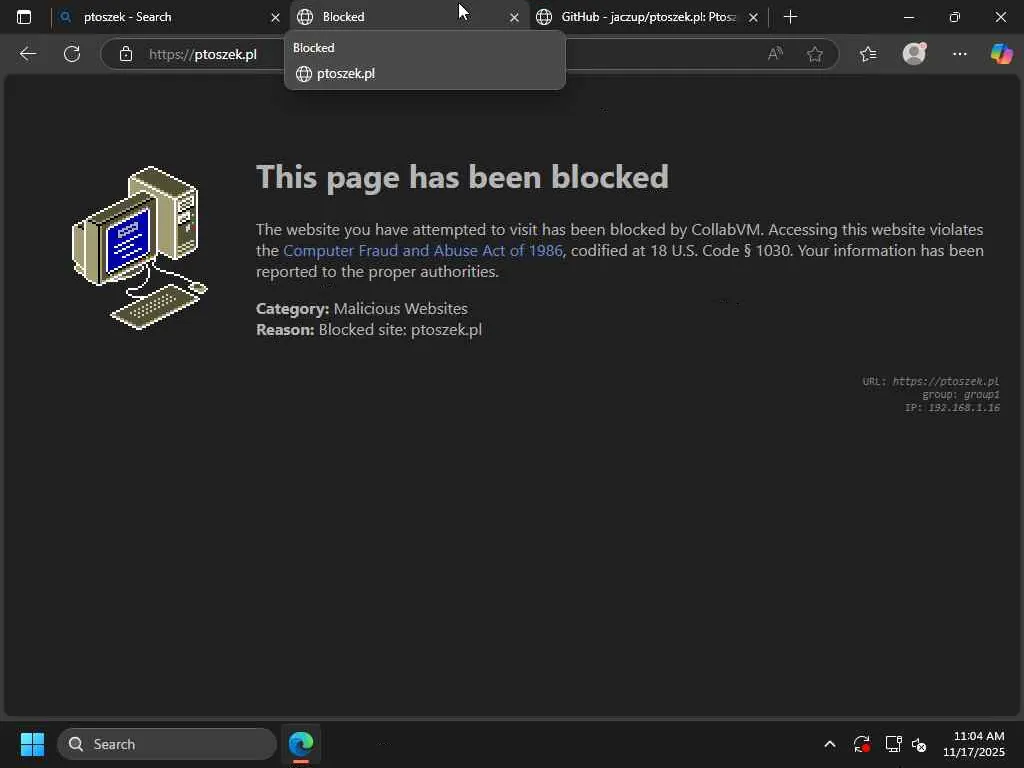Click the taskbar Search box
The image size is (1024, 768).
pos(167,744)
